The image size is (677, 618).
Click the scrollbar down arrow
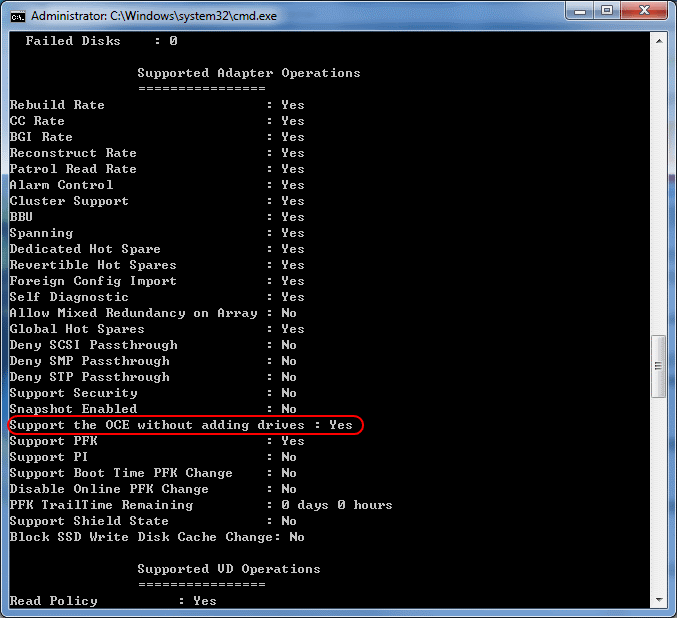tap(659, 600)
